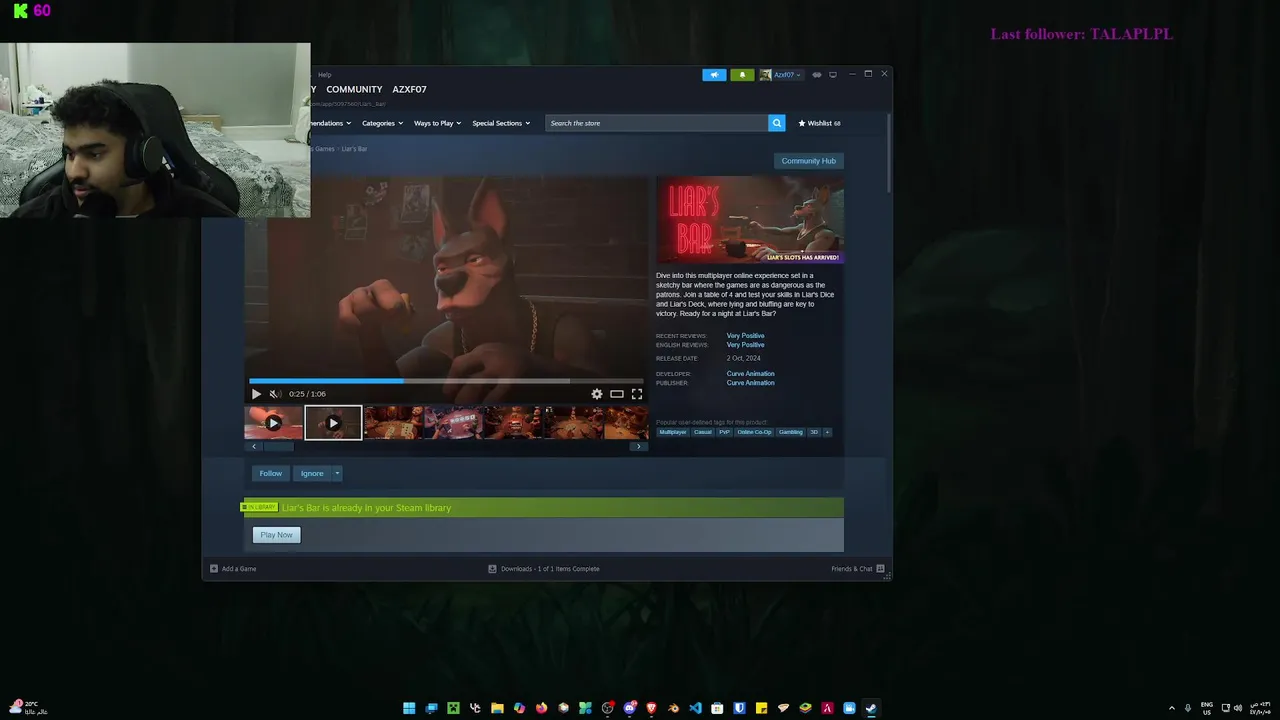The width and height of the screenshot is (1280, 720).
Task: Click the VR headset icon in title bar
Action: (x=817, y=75)
